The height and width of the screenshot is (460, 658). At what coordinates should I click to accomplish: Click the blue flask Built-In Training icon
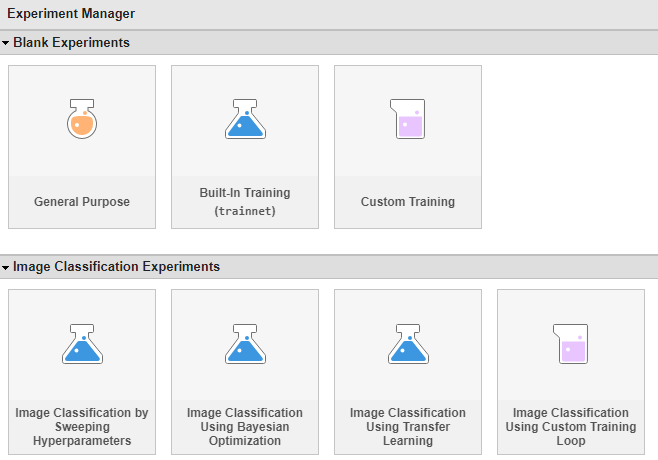click(x=245, y=120)
